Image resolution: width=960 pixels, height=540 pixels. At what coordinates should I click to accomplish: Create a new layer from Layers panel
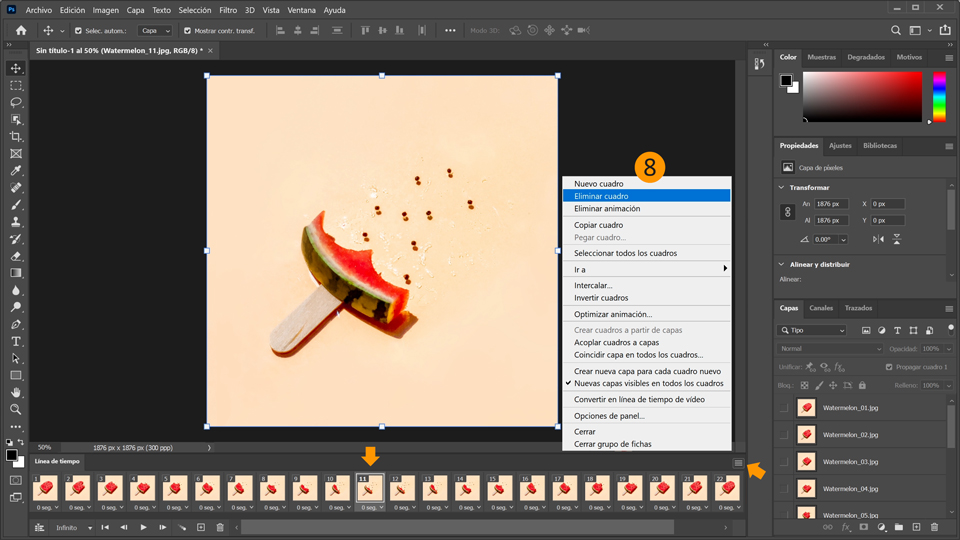click(x=916, y=527)
